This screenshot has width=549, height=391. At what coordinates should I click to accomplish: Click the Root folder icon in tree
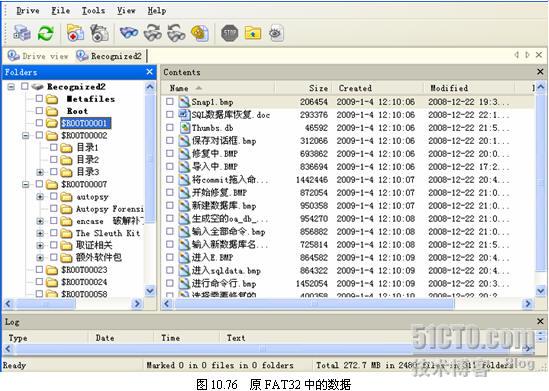[x=52, y=111]
